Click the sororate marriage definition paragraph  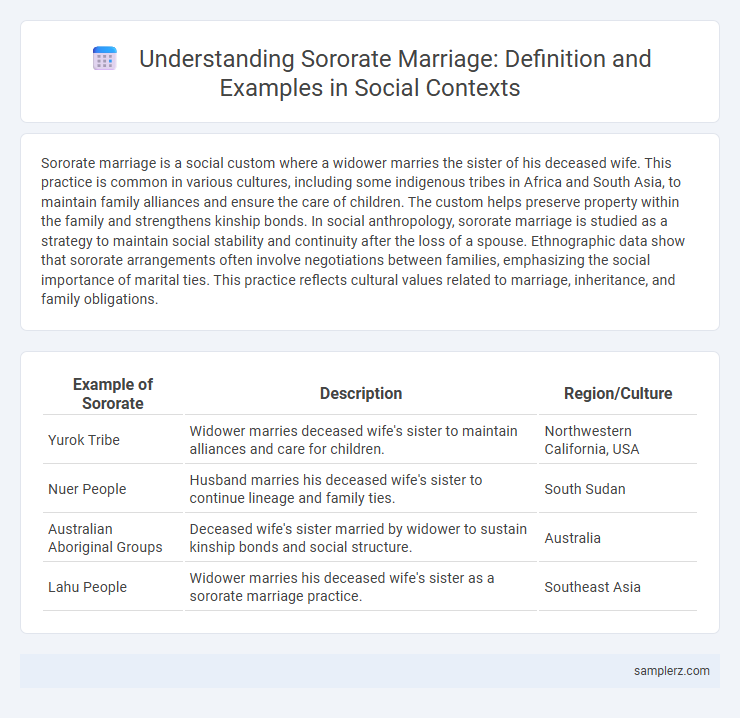362,231
